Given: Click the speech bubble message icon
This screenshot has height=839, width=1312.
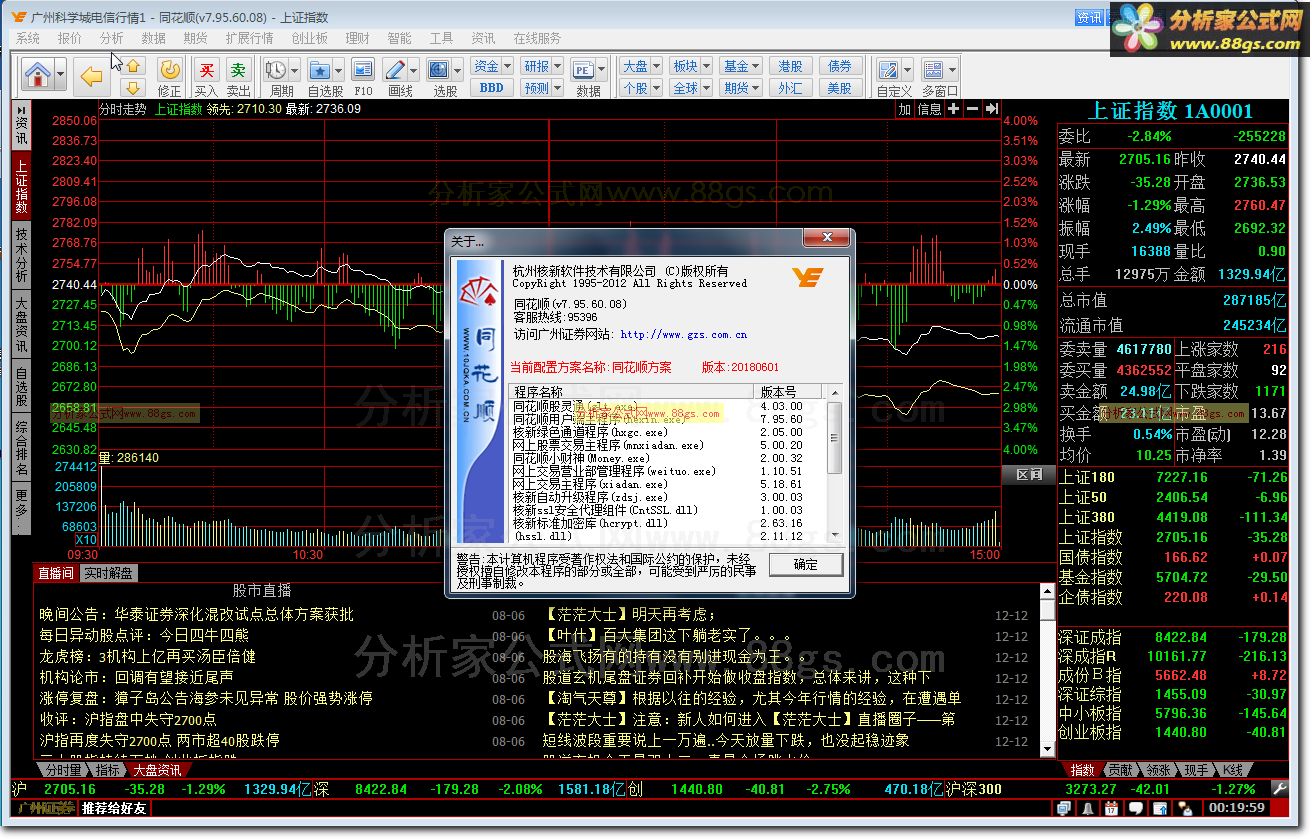Looking at the screenshot, I should pos(1134,807).
